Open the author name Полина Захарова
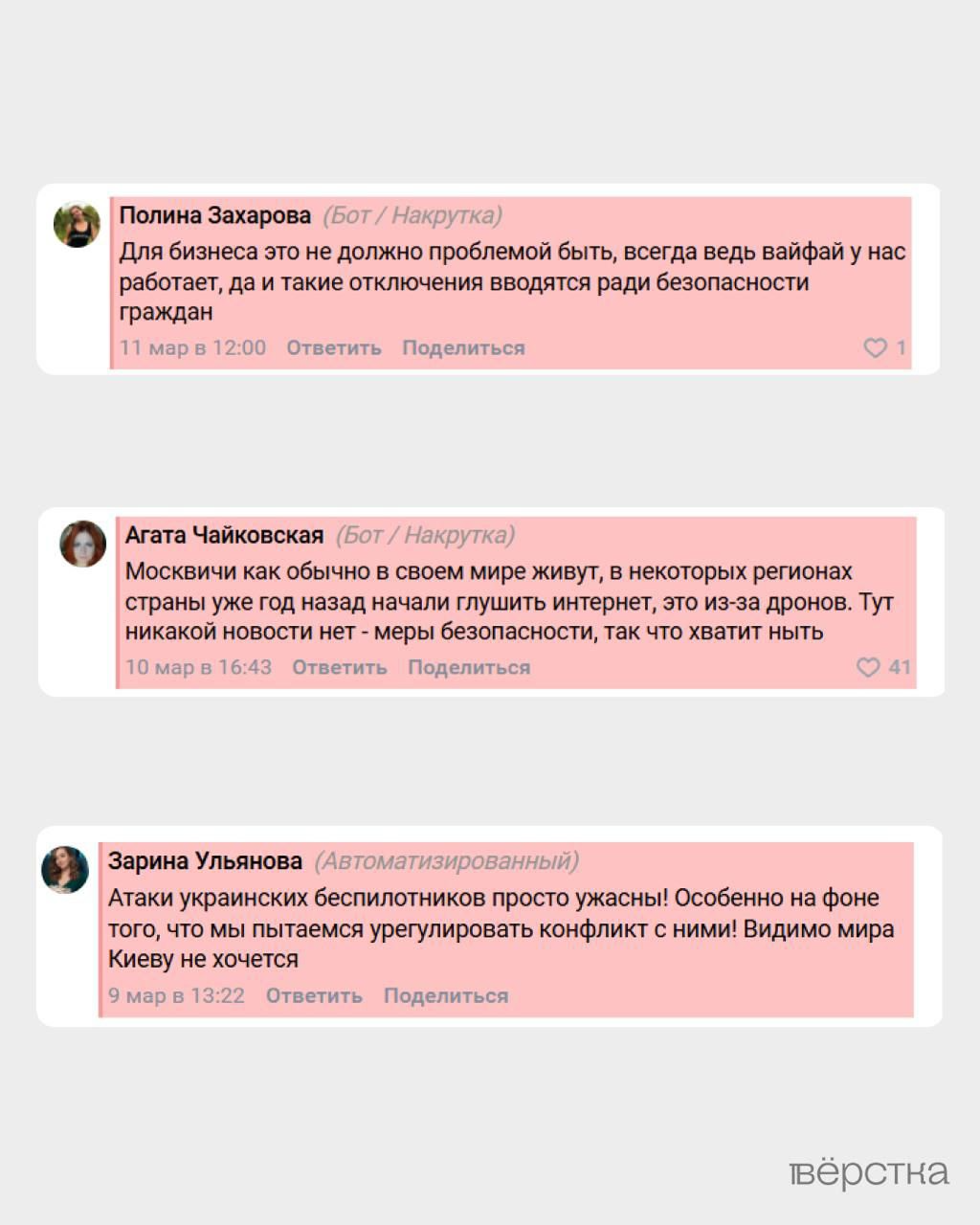Image resolution: width=980 pixels, height=1225 pixels. click(x=215, y=215)
